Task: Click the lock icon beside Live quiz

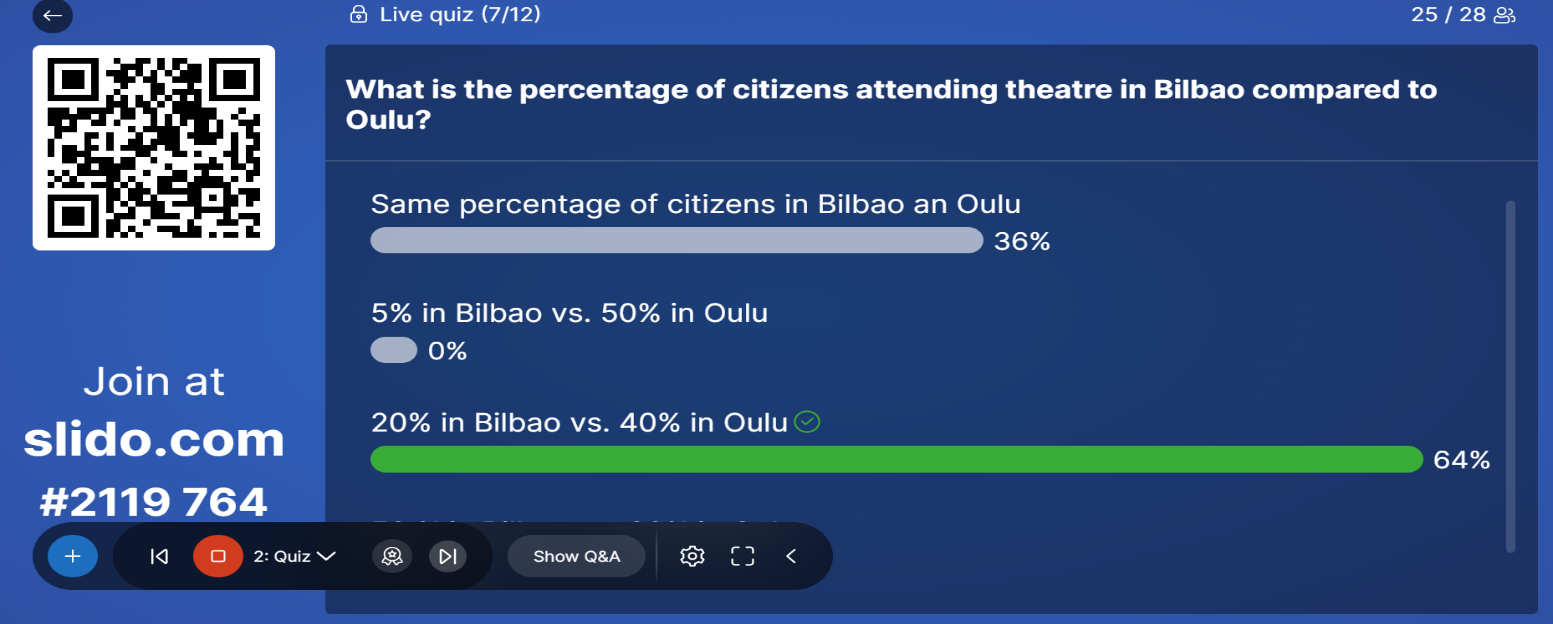Action: (358, 14)
